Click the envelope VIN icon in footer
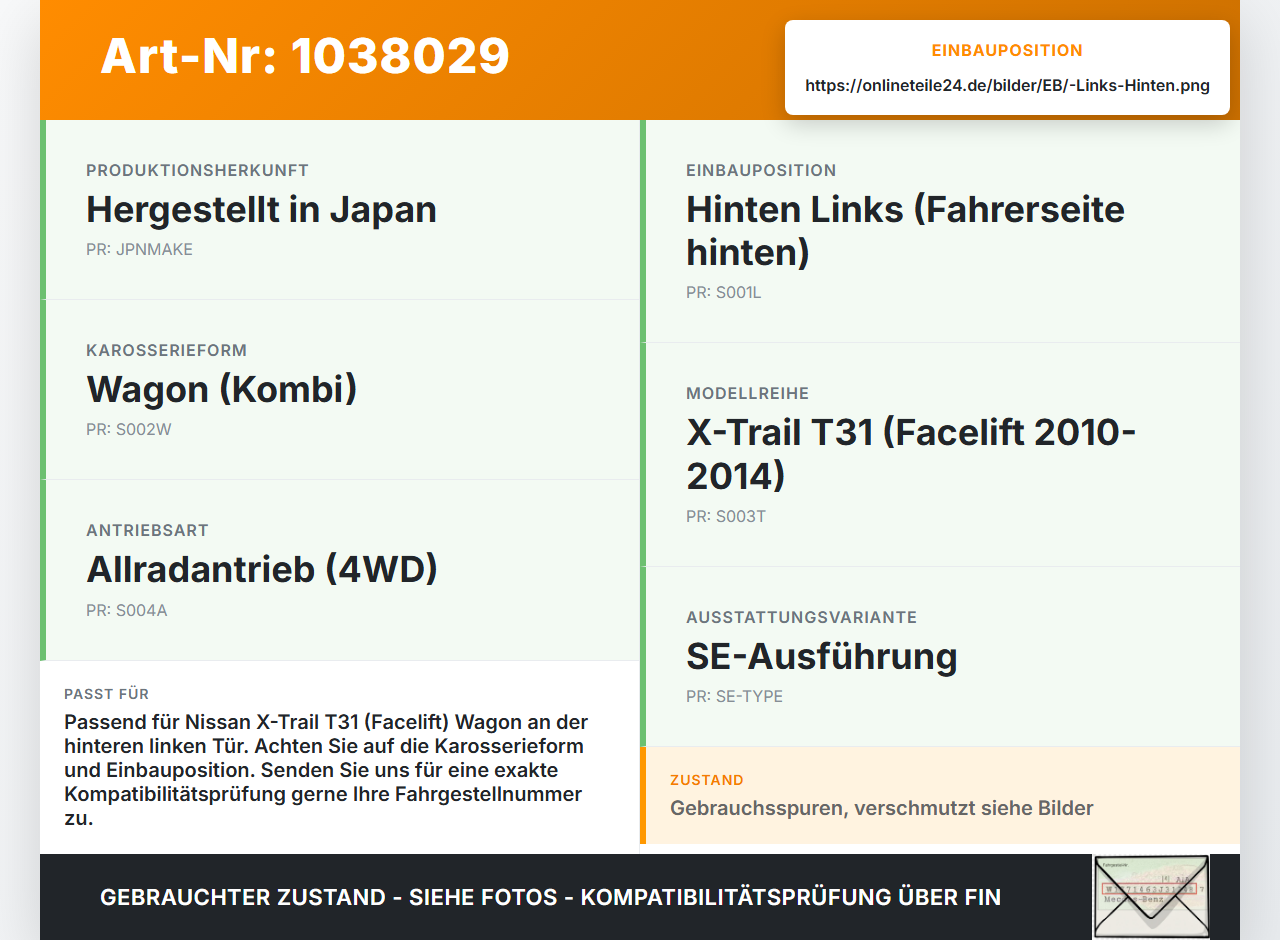1280x940 pixels. click(x=1151, y=897)
